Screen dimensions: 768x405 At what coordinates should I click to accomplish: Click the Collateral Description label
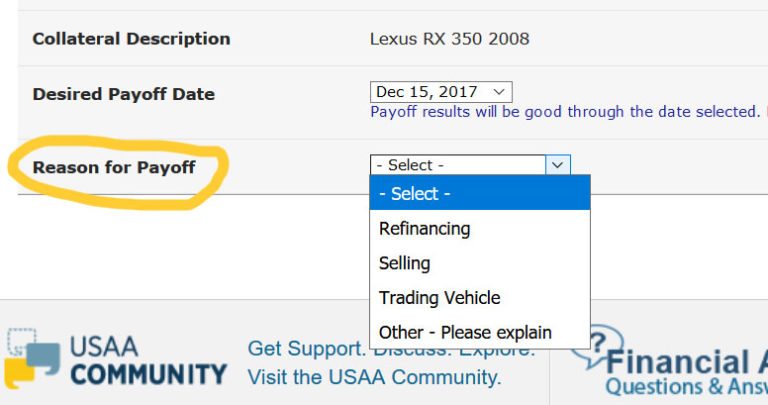131,39
